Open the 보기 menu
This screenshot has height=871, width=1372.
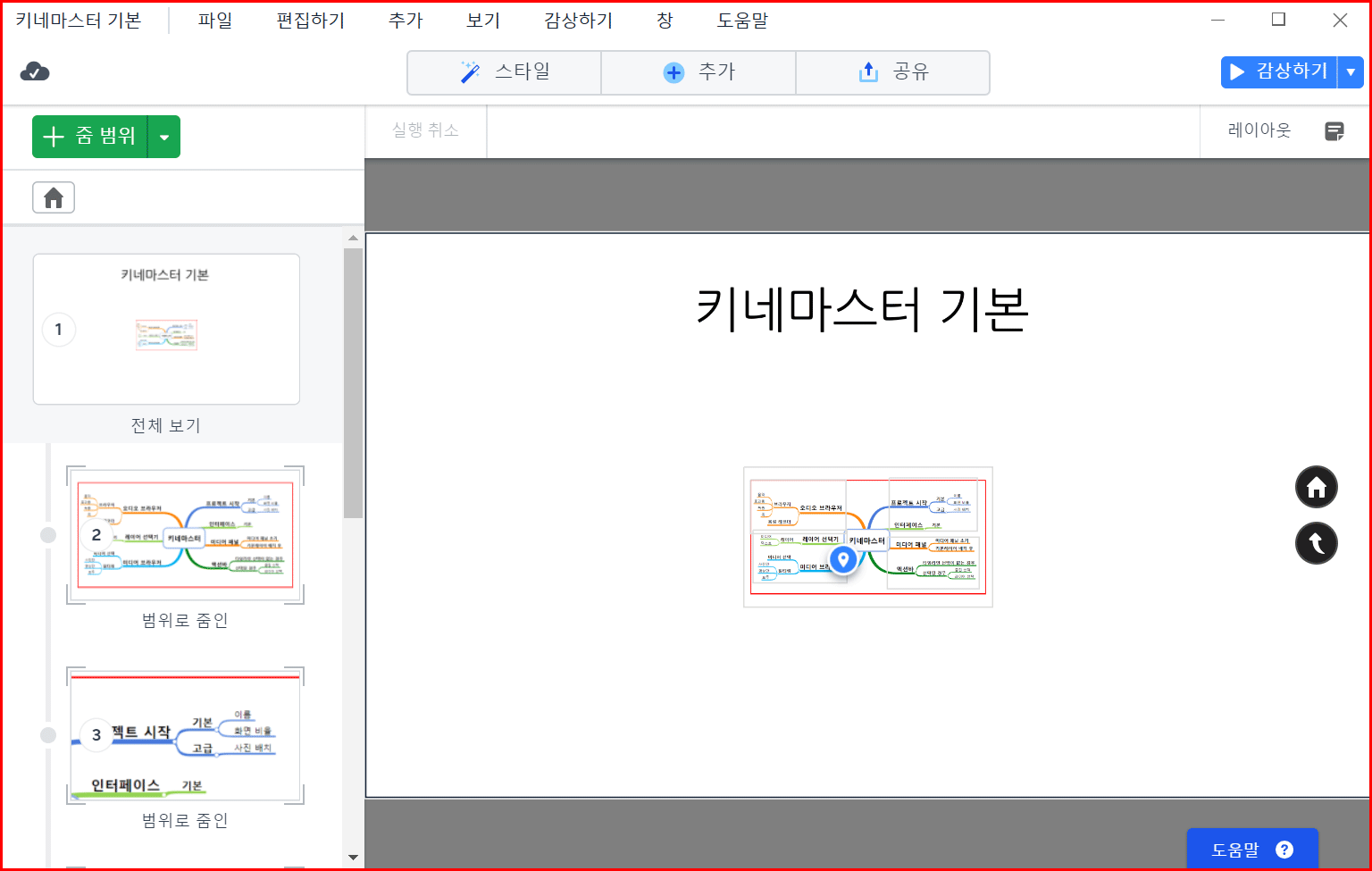click(x=483, y=21)
